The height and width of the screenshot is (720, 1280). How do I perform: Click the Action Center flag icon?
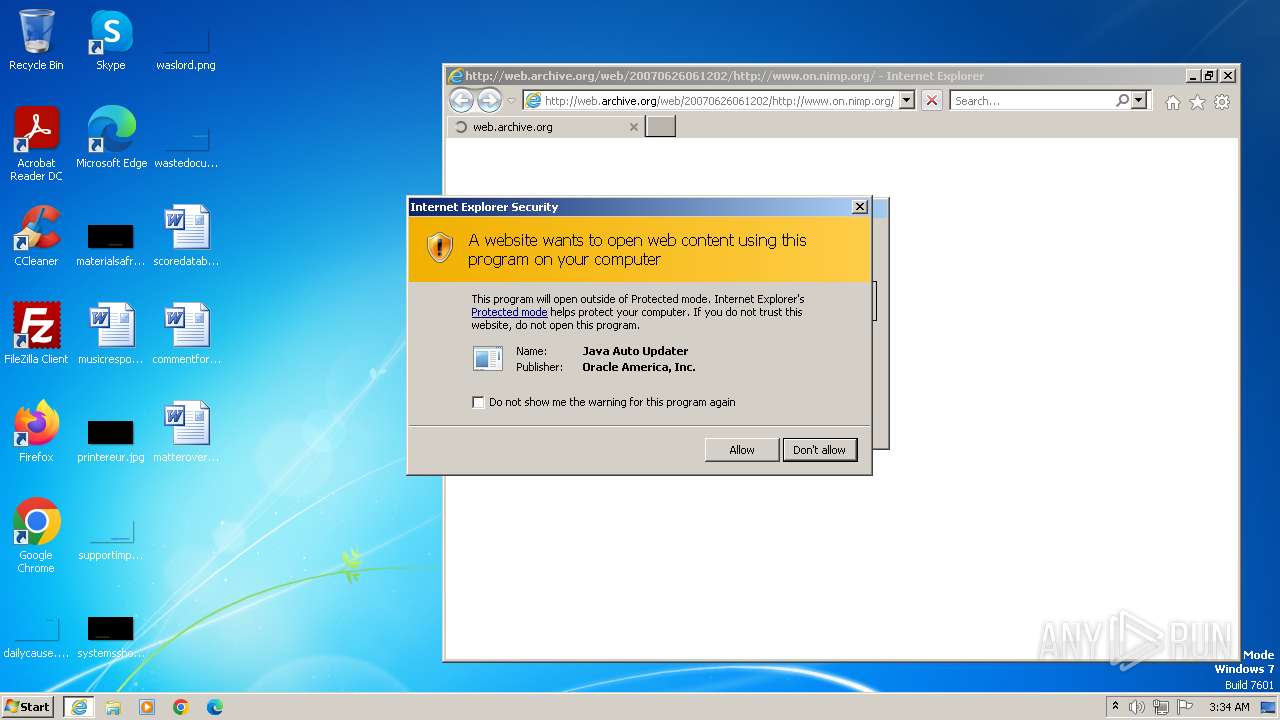tap(1185, 707)
